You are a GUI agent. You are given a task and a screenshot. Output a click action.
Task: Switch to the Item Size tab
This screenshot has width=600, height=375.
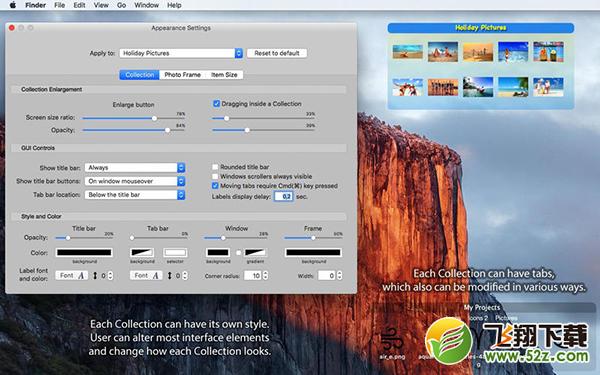tap(224, 75)
